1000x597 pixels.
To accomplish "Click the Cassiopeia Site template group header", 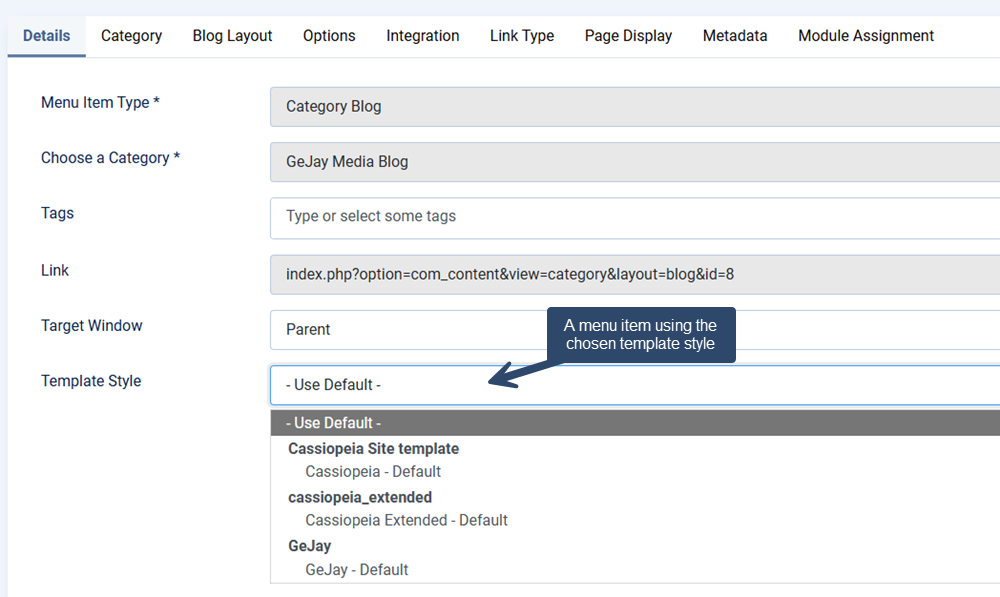I will [374, 449].
